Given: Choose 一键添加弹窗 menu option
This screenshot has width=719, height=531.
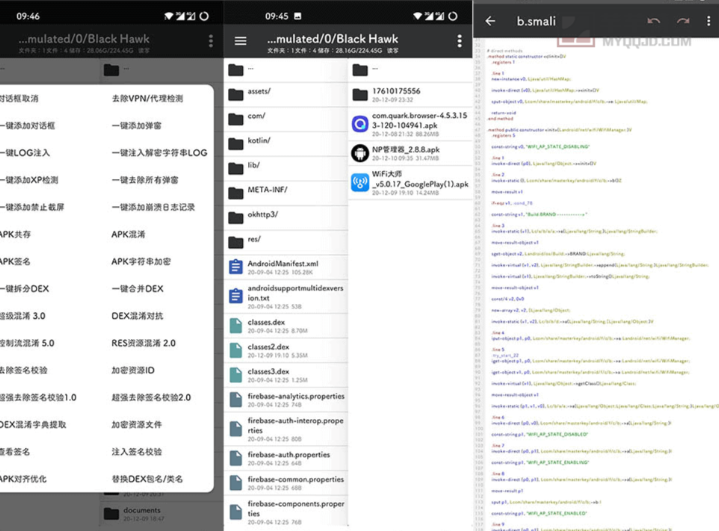Looking at the screenshot, I should point(136,126).
